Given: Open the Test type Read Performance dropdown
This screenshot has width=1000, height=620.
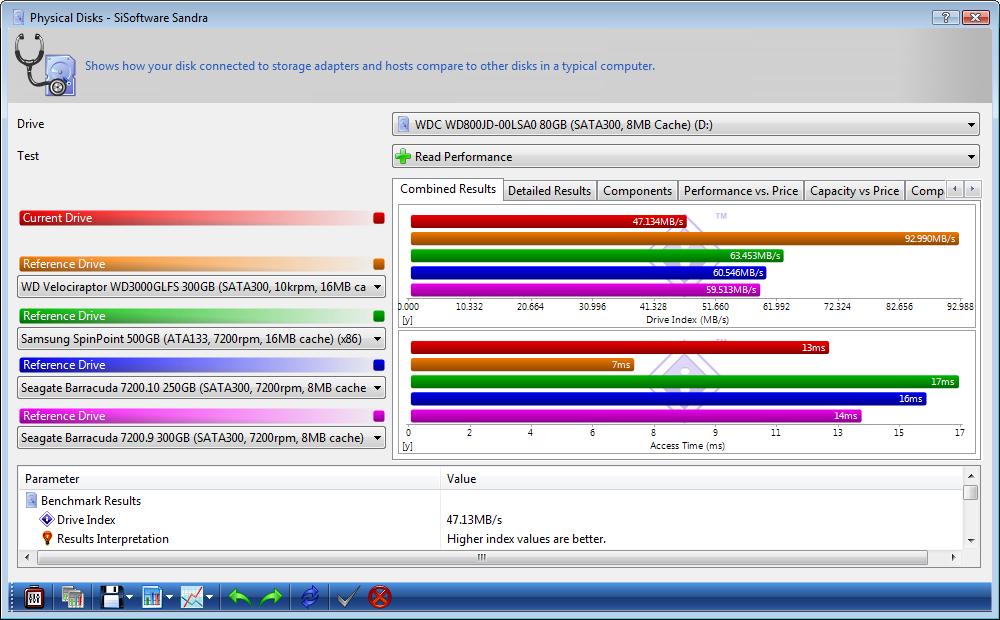Looking at the screenshot, I should [x=686, y=156].
